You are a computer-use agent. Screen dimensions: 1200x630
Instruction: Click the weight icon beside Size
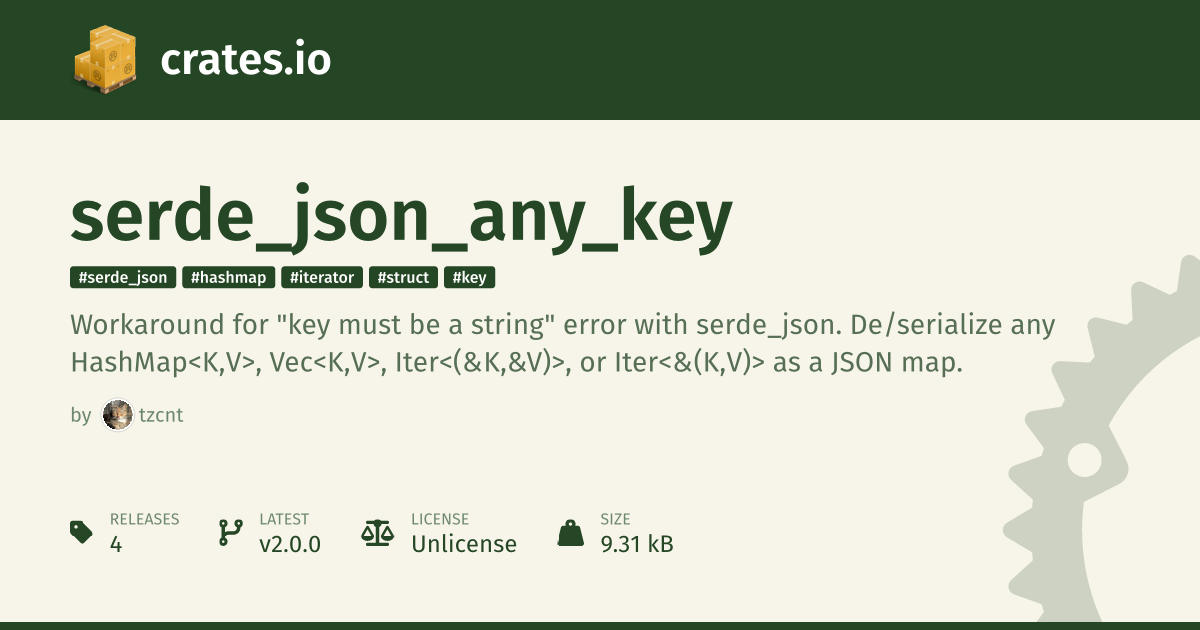click(571, 532)
